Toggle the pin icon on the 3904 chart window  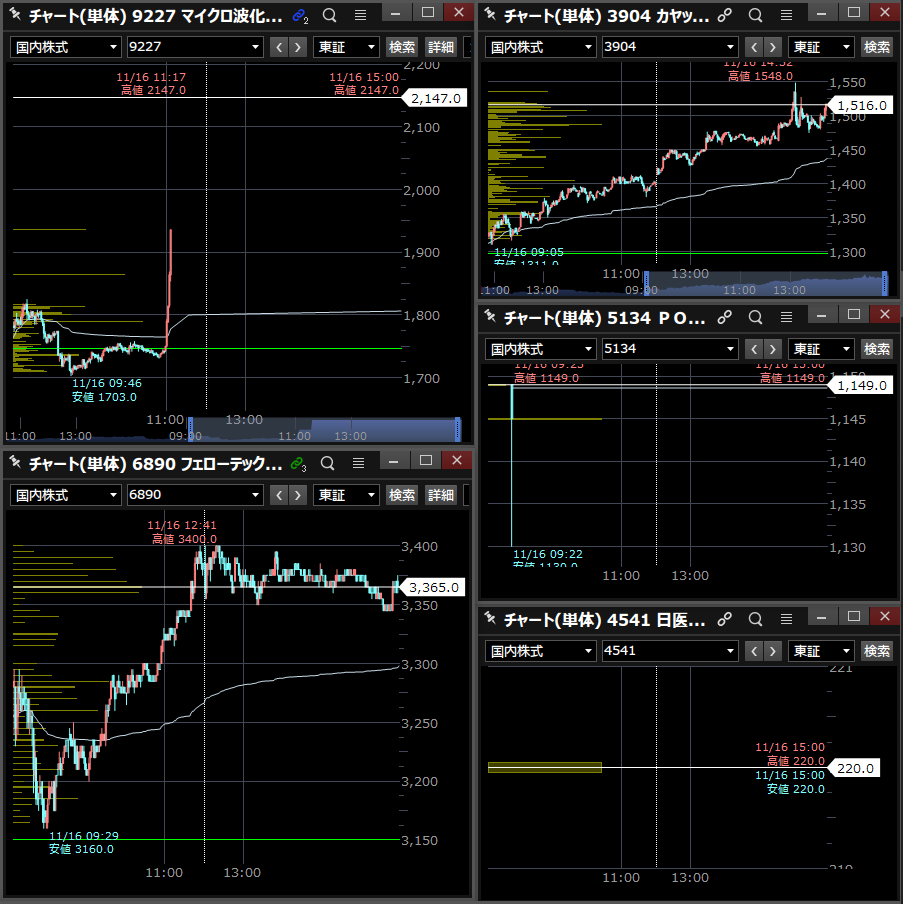point(491,15)
